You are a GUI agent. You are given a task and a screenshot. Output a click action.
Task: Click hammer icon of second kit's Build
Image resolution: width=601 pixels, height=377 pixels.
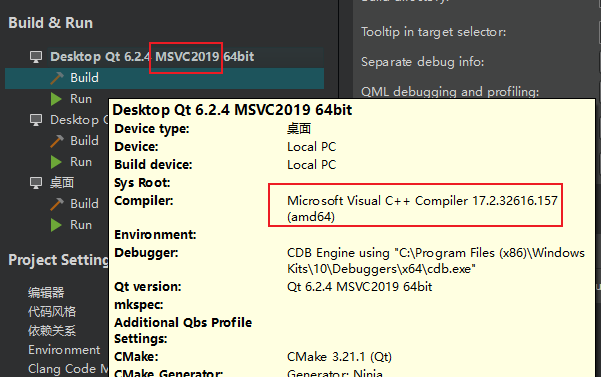point(57,141)
